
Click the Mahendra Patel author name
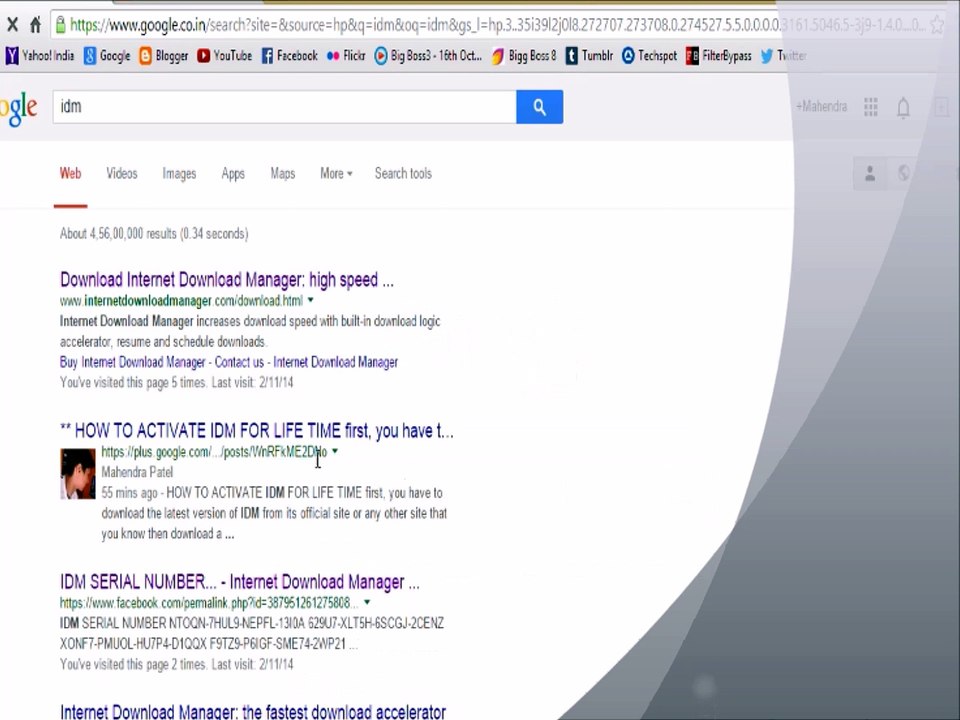(137, 472)
